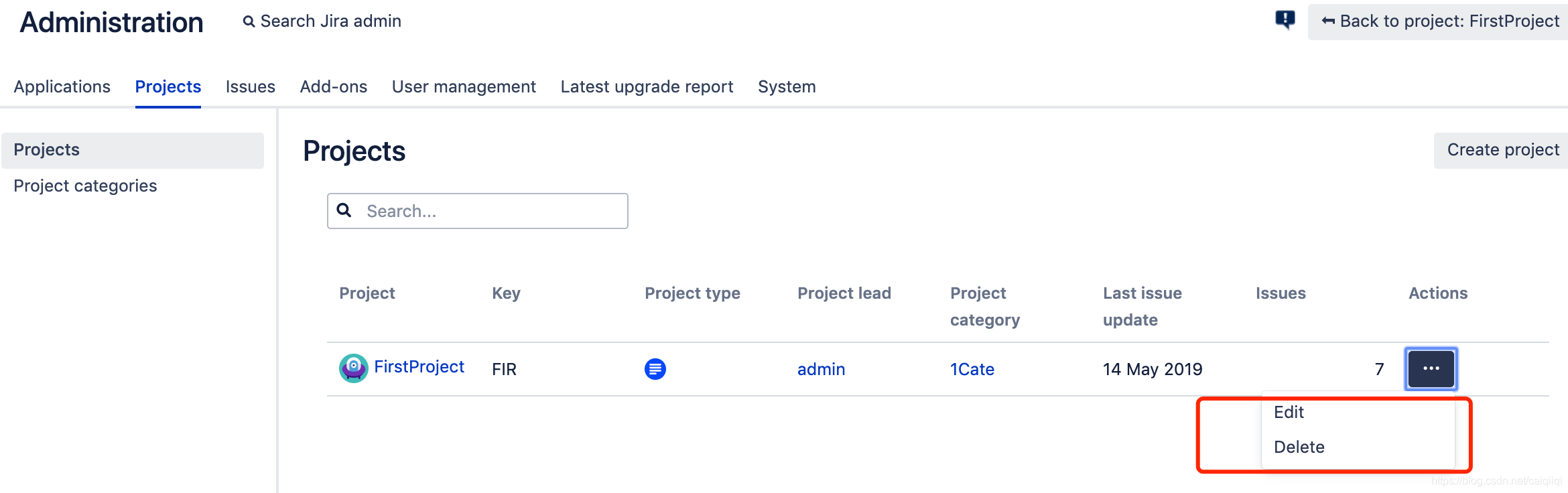Open the 1Cate project category link
Image resolution: width=1568 pixels, height=493 pixels.
972,369
